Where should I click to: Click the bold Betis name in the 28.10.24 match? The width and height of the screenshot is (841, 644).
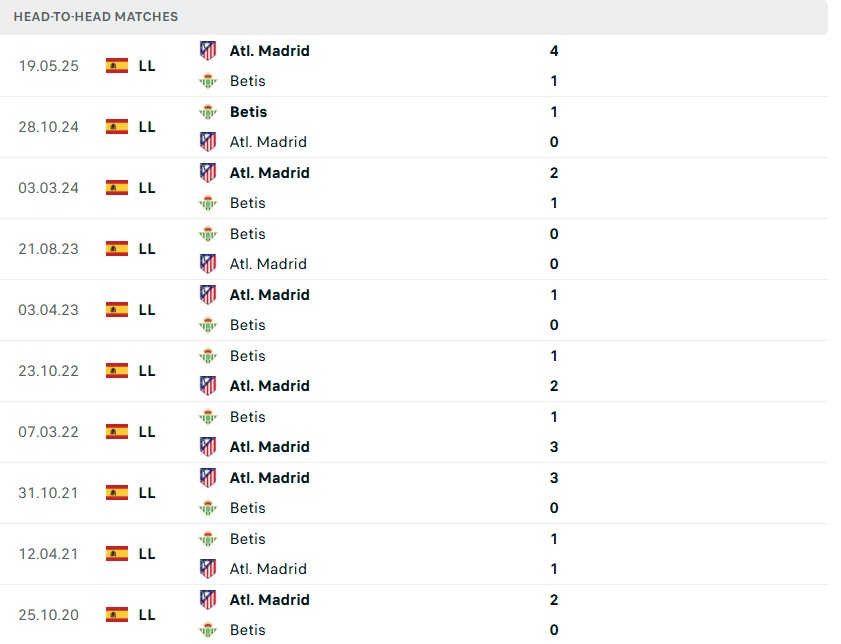click(248, 112)
